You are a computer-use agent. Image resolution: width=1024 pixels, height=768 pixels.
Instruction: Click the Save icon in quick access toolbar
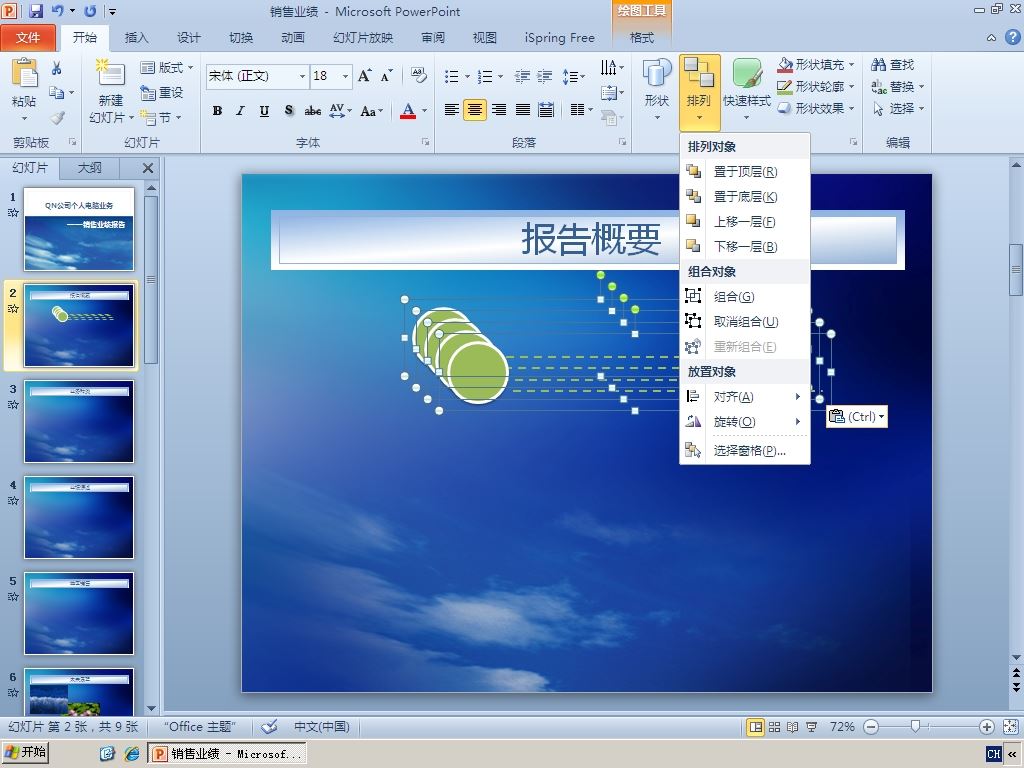35,11
